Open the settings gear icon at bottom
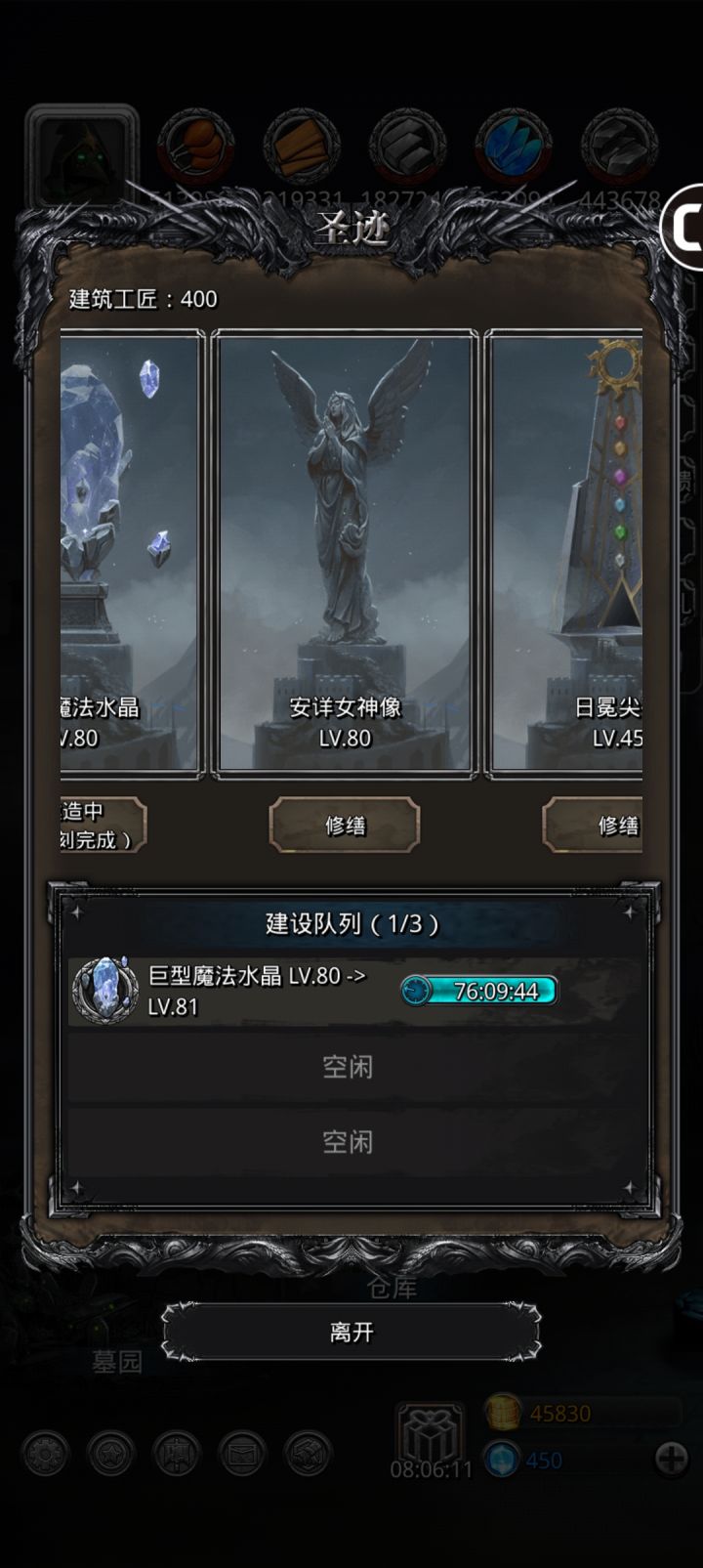 [45, 1453]
